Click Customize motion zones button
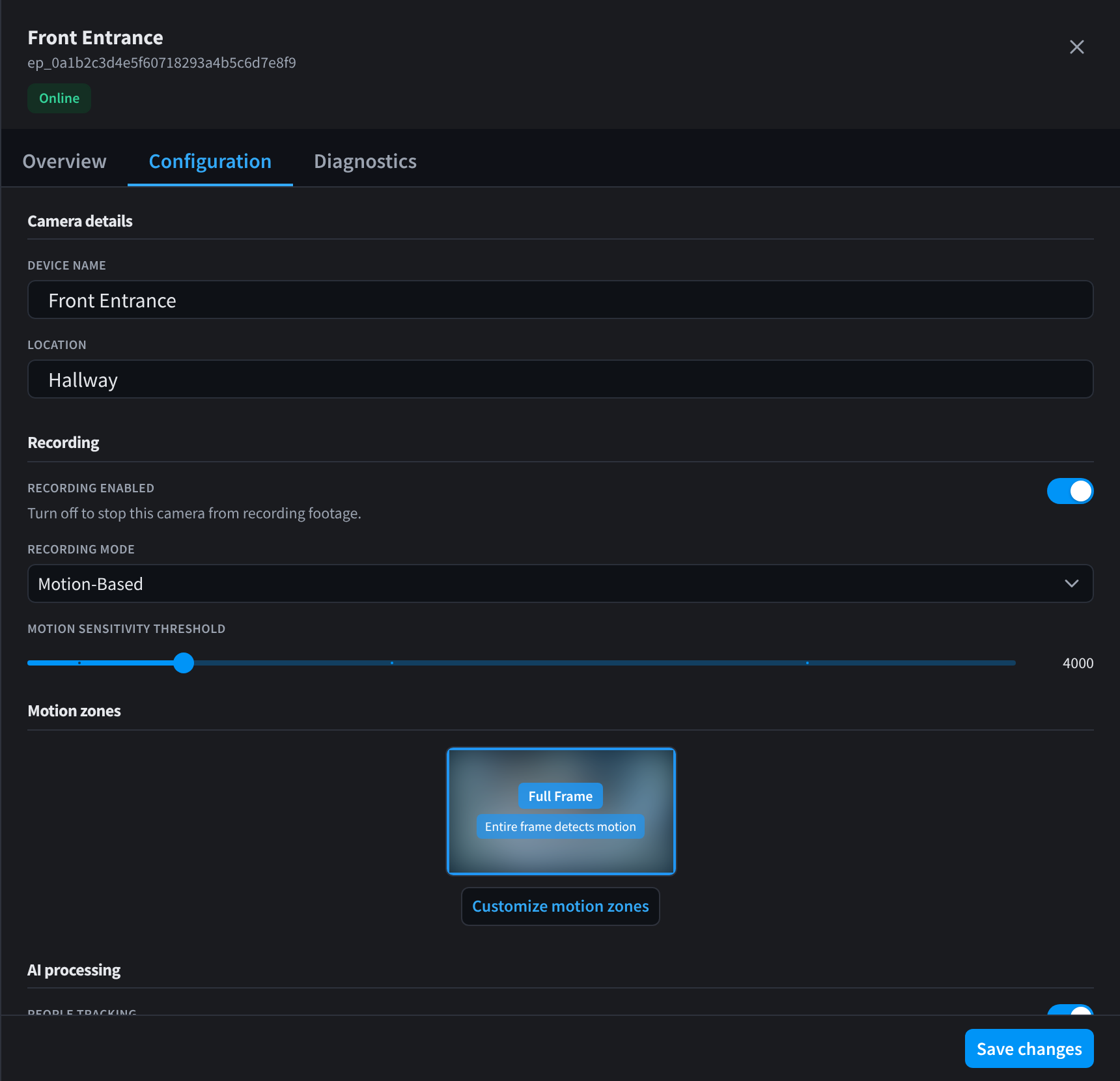The height and width of the screenshot is (1081, 1120). [560, 906]
